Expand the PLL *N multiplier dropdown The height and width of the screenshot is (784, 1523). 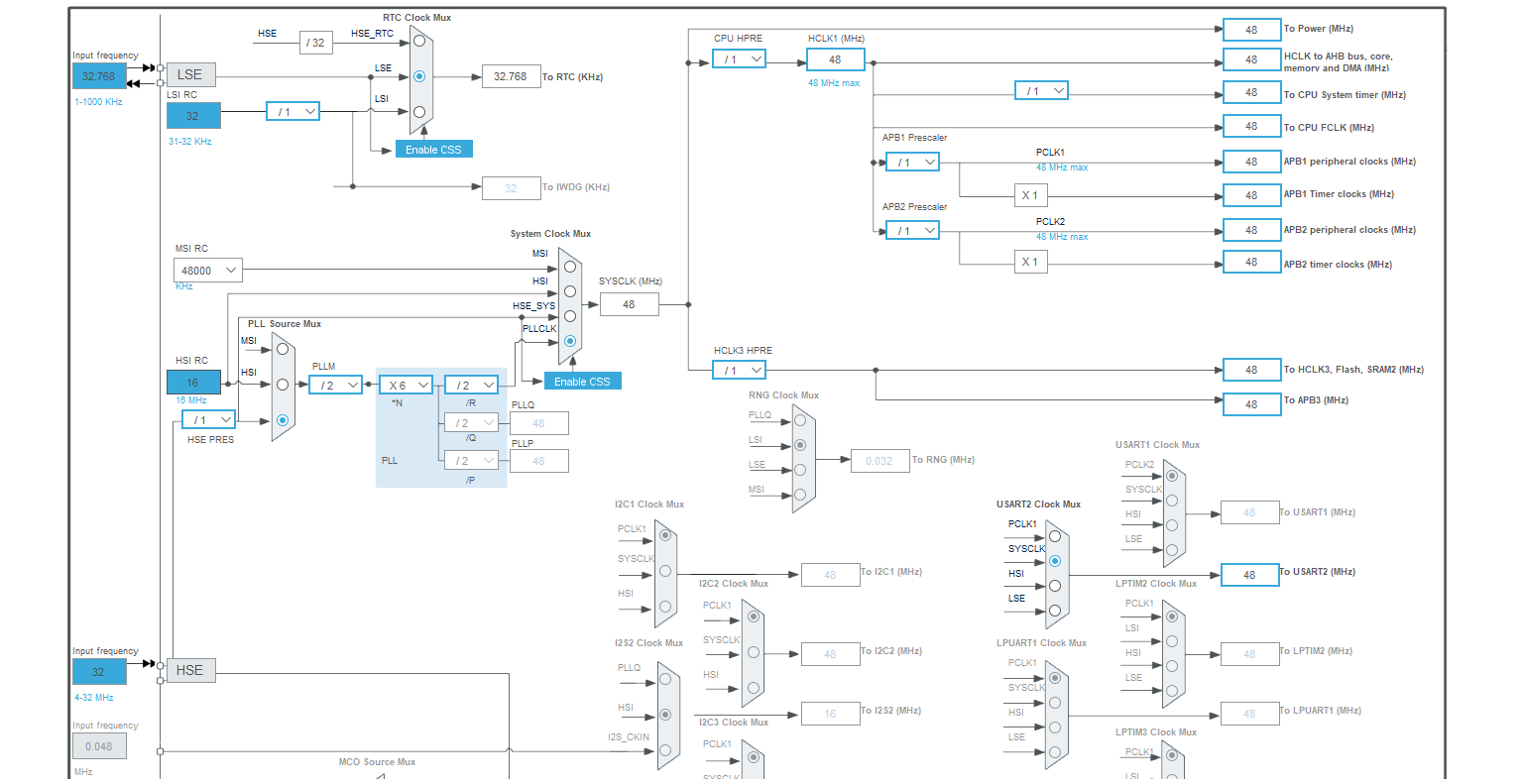coord(407,385)
